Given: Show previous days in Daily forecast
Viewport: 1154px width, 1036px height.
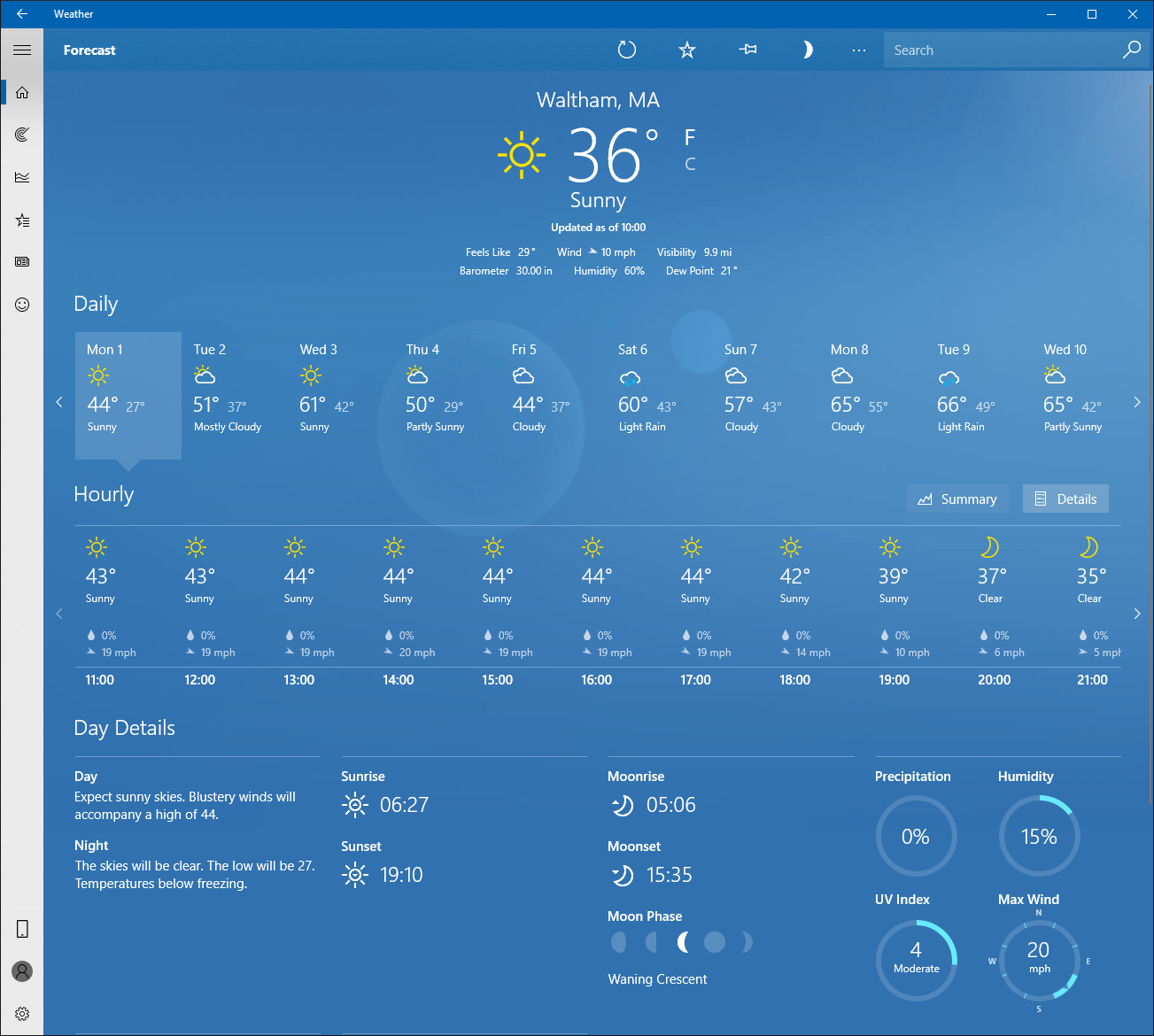Looking at the screenshot, I should point(59,402).
